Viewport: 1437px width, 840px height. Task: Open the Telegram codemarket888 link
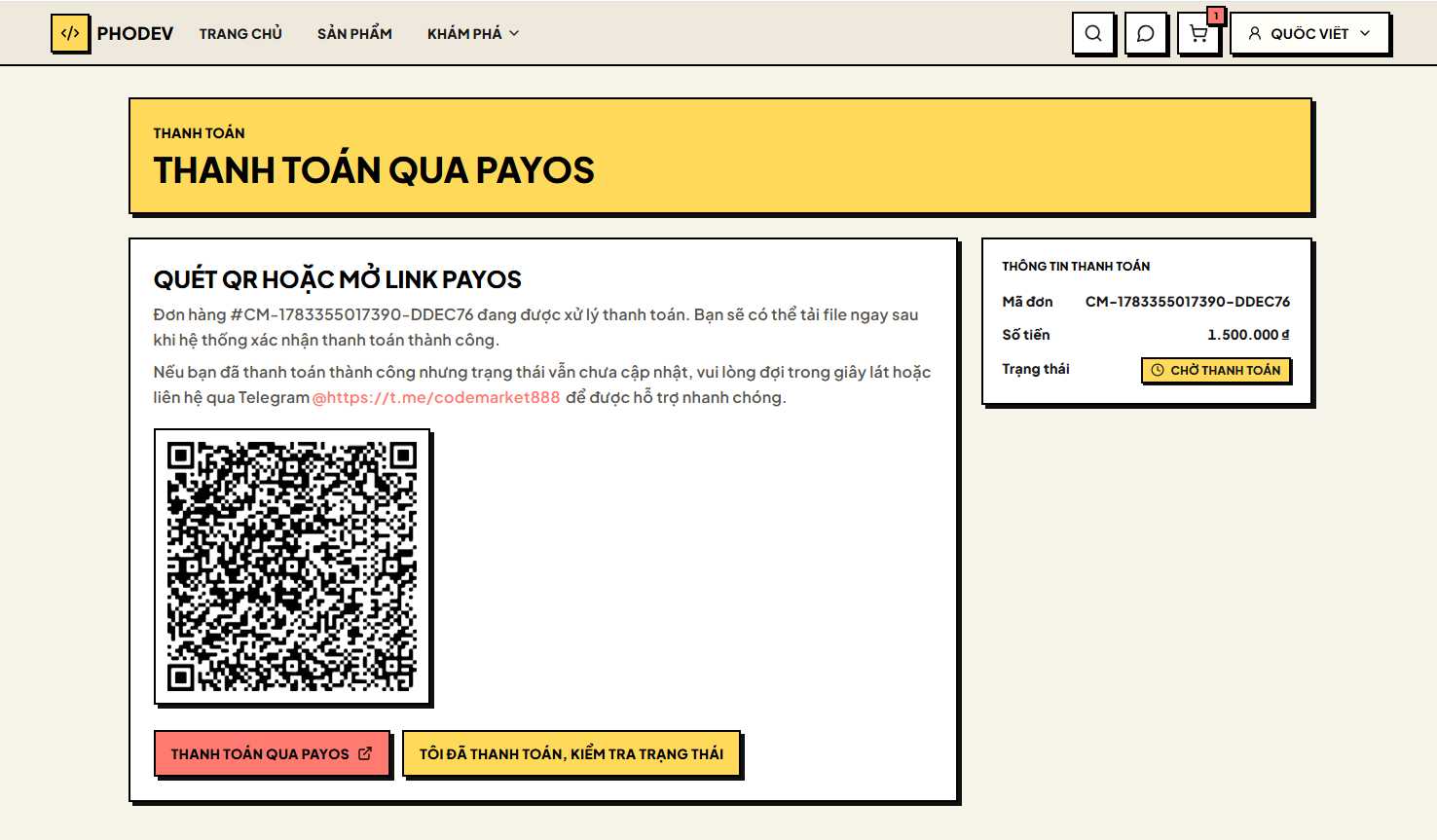(436, 397)
